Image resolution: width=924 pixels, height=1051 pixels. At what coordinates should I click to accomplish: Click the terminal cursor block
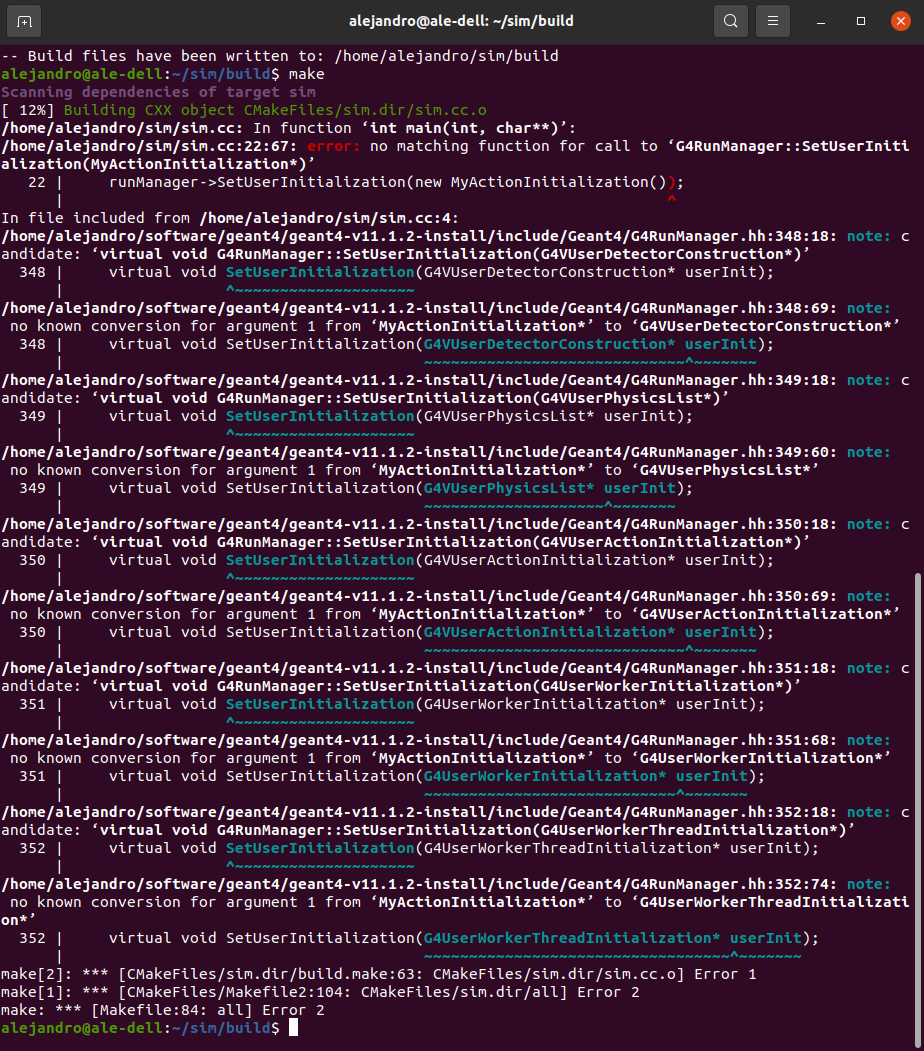point(293,1028)
